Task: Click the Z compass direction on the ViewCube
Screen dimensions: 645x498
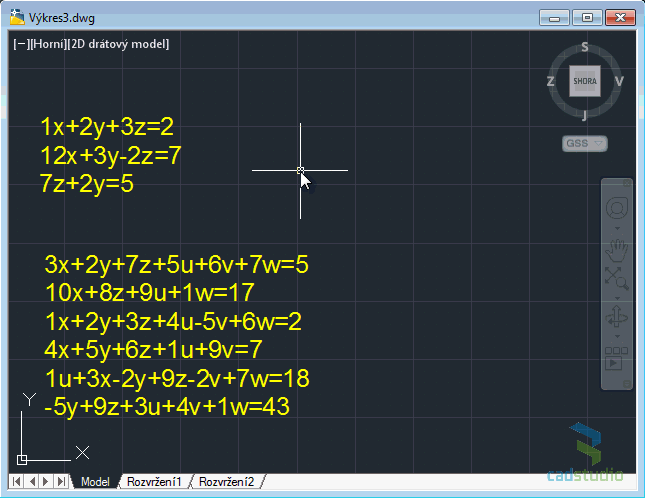Action: (x=550, y=81)
